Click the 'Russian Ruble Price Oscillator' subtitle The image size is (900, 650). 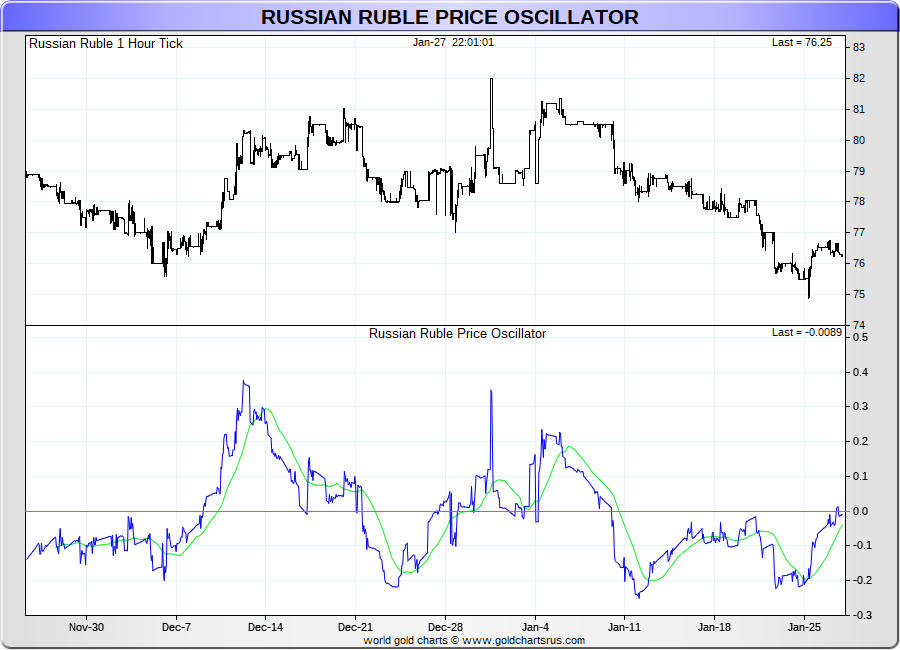457,334
